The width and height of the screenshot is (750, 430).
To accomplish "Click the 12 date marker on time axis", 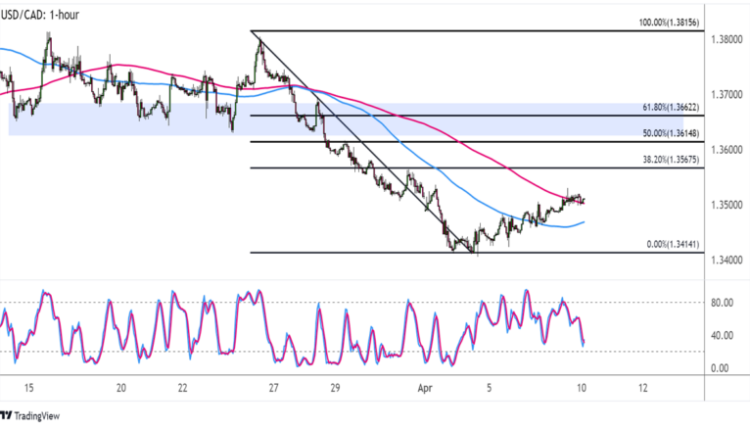I will pyautogui.click(x=642, y=387).
